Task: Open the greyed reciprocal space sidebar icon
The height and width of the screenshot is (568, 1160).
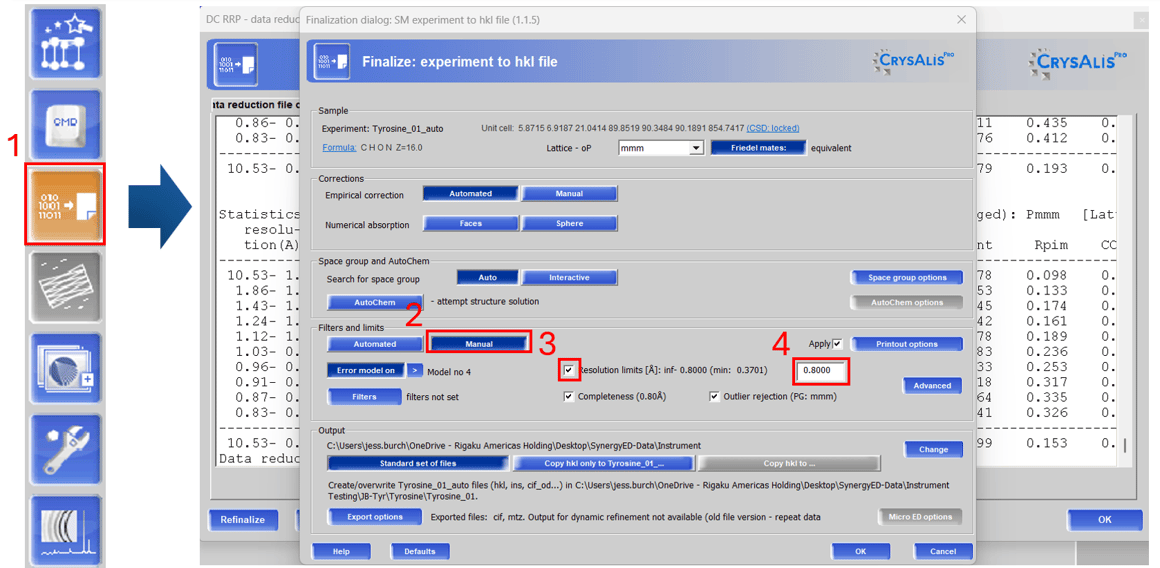Action: [64, 286]
